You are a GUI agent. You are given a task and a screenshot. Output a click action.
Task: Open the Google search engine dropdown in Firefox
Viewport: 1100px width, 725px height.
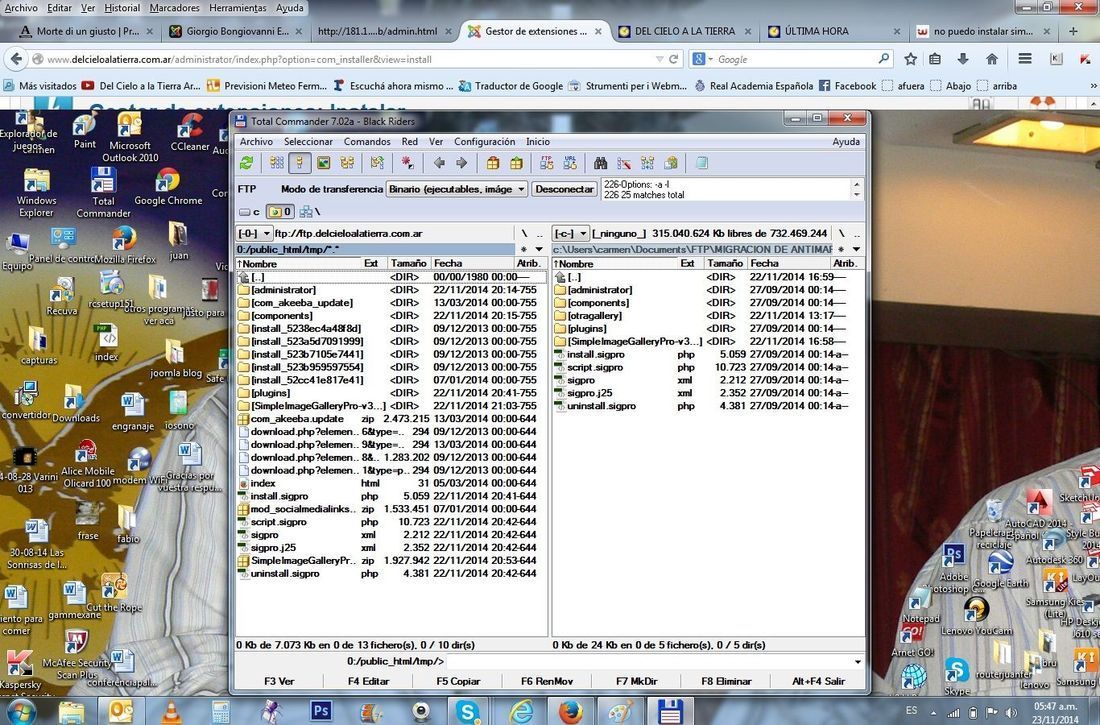coord(700,60)
